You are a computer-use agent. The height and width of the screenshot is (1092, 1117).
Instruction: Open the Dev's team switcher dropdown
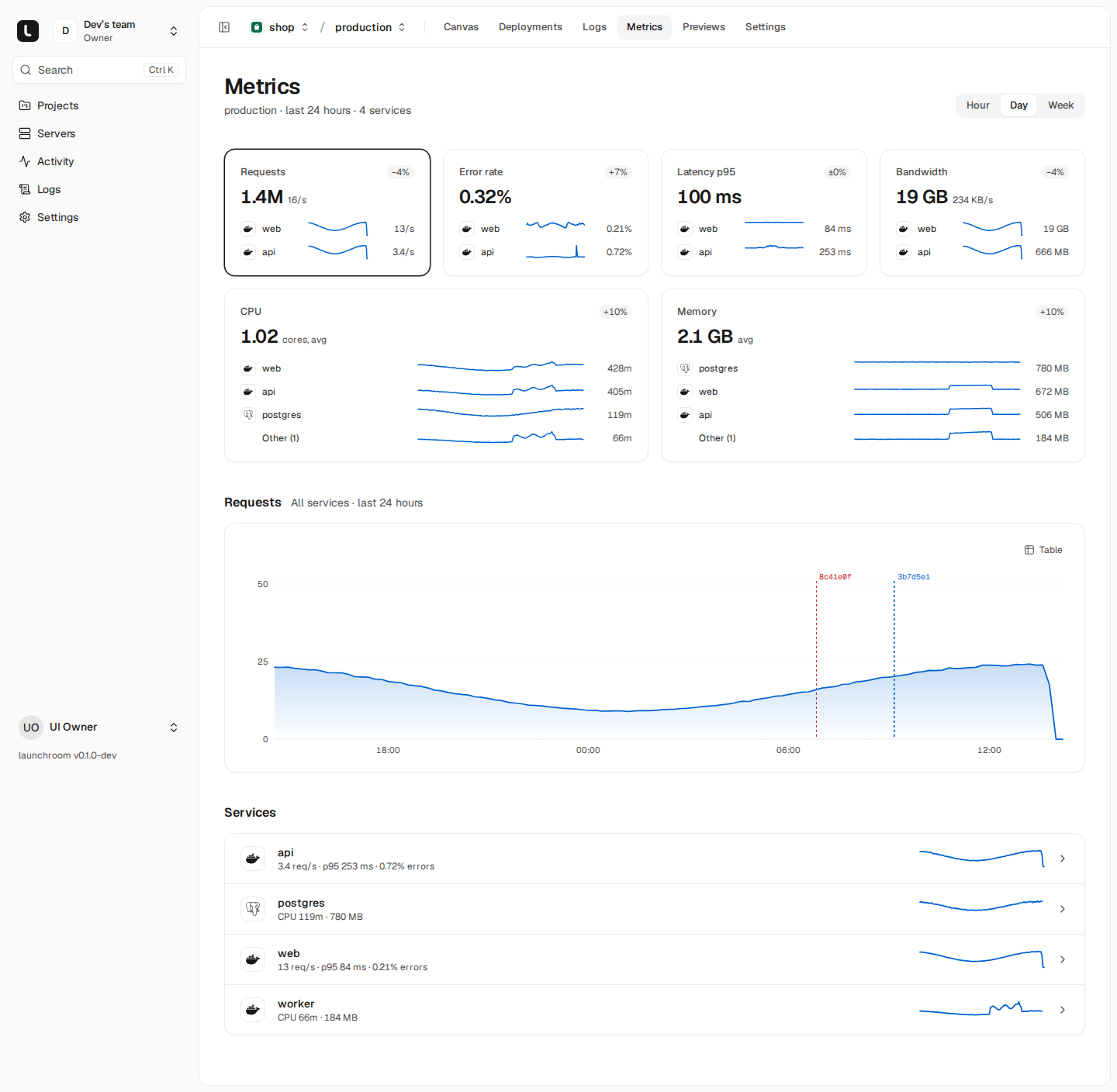174,31
